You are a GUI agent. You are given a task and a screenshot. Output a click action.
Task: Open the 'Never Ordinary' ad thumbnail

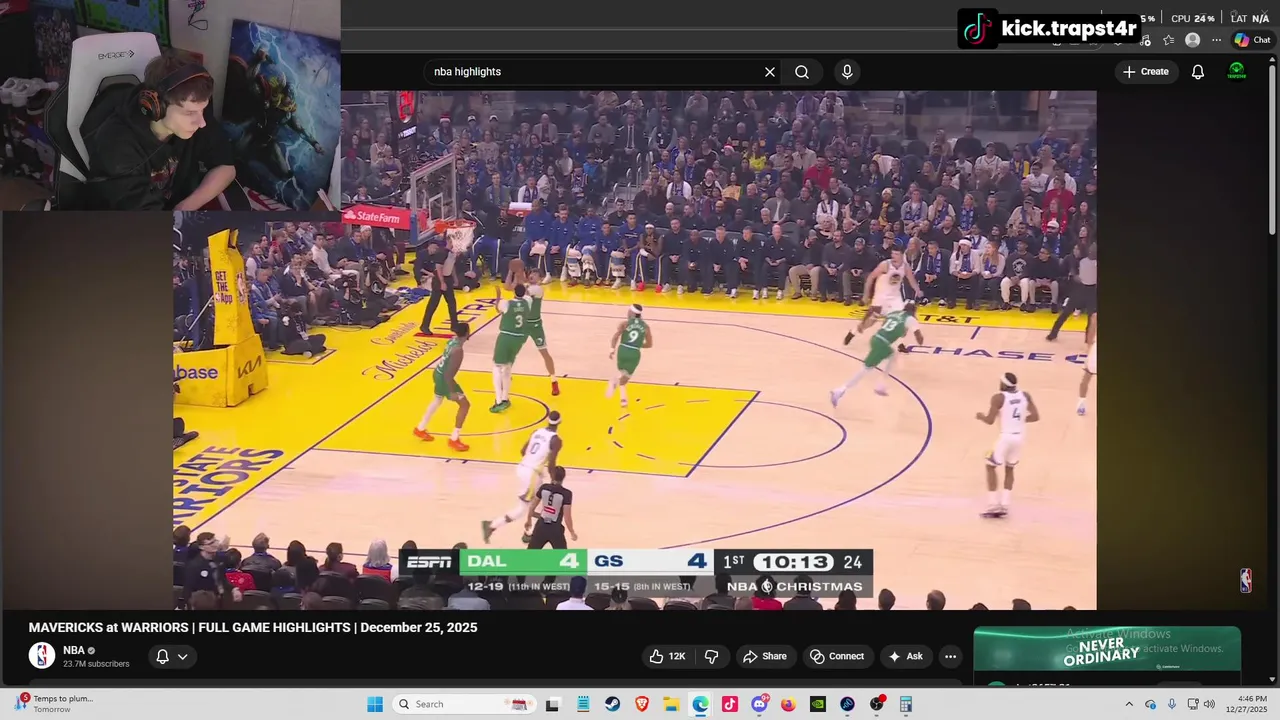pyautogui.click(x=1107, y=649)
